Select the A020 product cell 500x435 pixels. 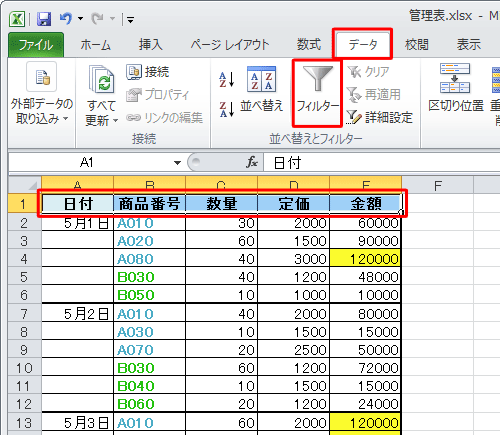[x=149, y=240]
